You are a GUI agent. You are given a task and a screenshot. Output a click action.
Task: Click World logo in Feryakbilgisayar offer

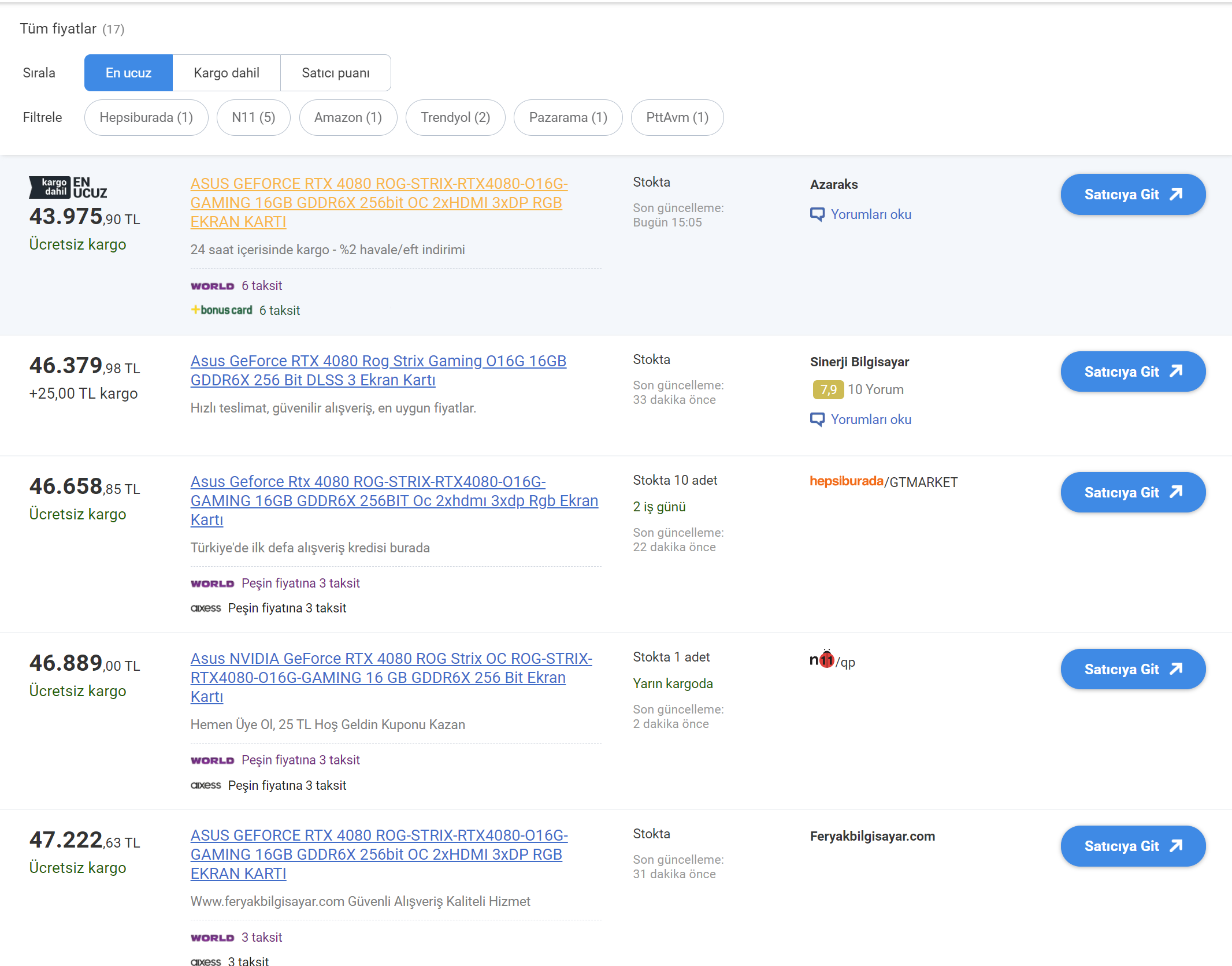213,938
